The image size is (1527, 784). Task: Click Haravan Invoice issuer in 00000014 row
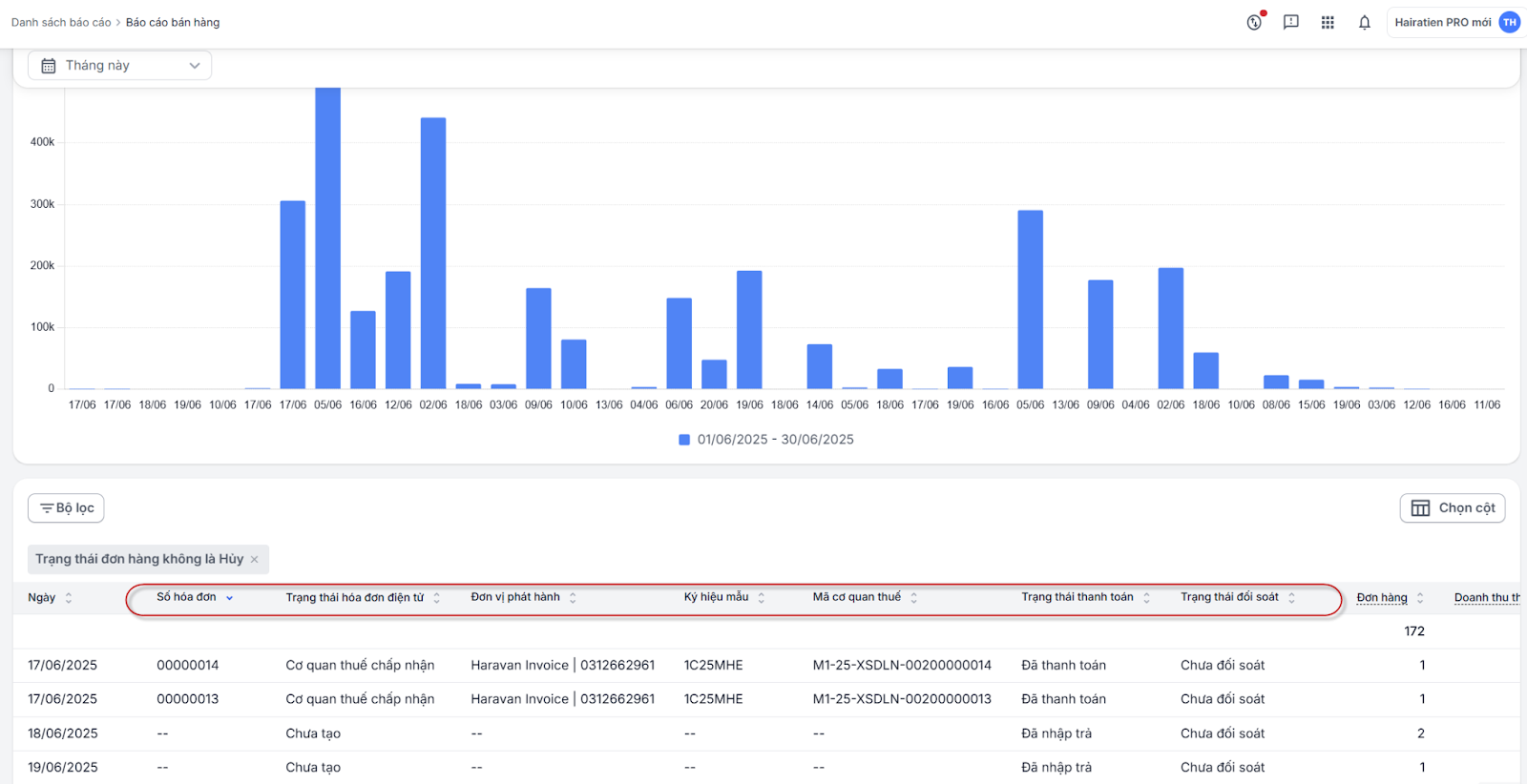pyautogui.click(x=563, y=665)
